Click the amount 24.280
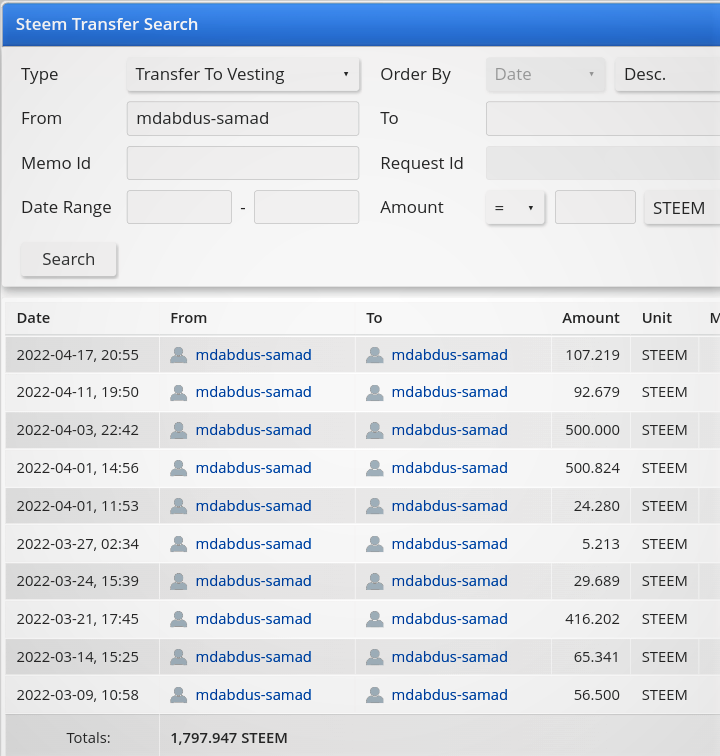 pyautogui.click(x=597, y=506)
